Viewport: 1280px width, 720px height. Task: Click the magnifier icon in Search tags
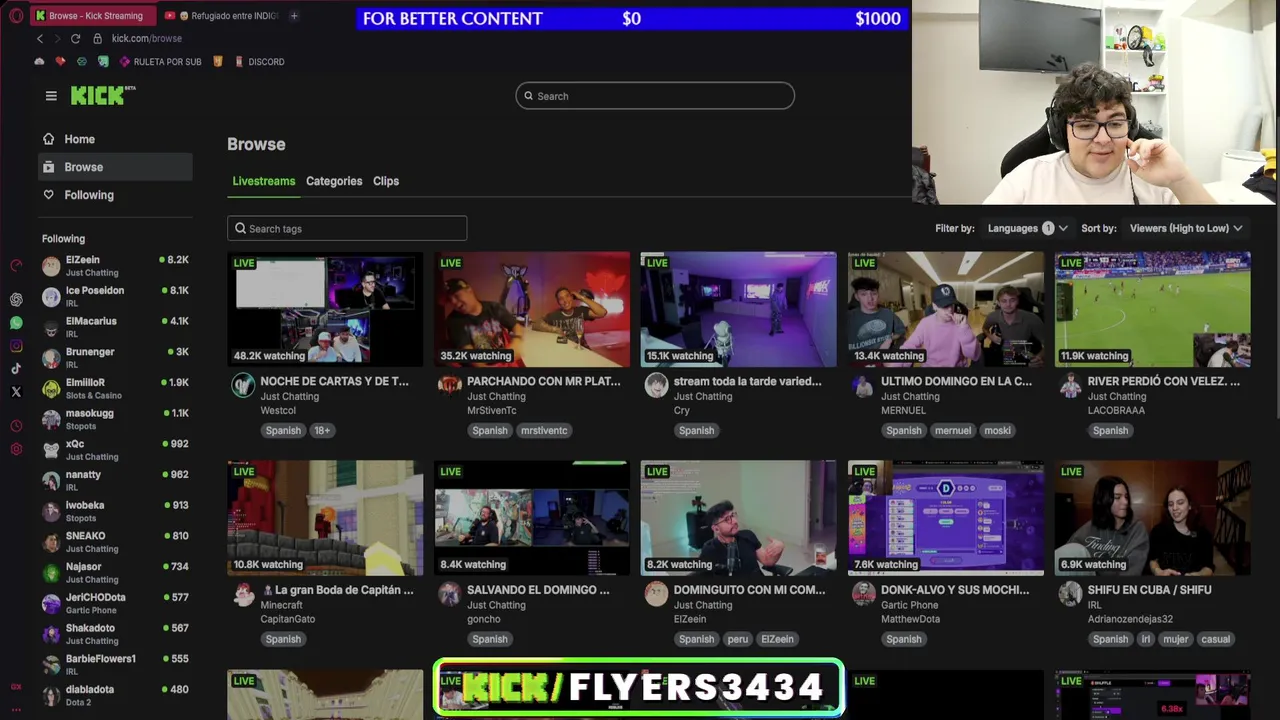pyautogui.click(x=240, y=229)
